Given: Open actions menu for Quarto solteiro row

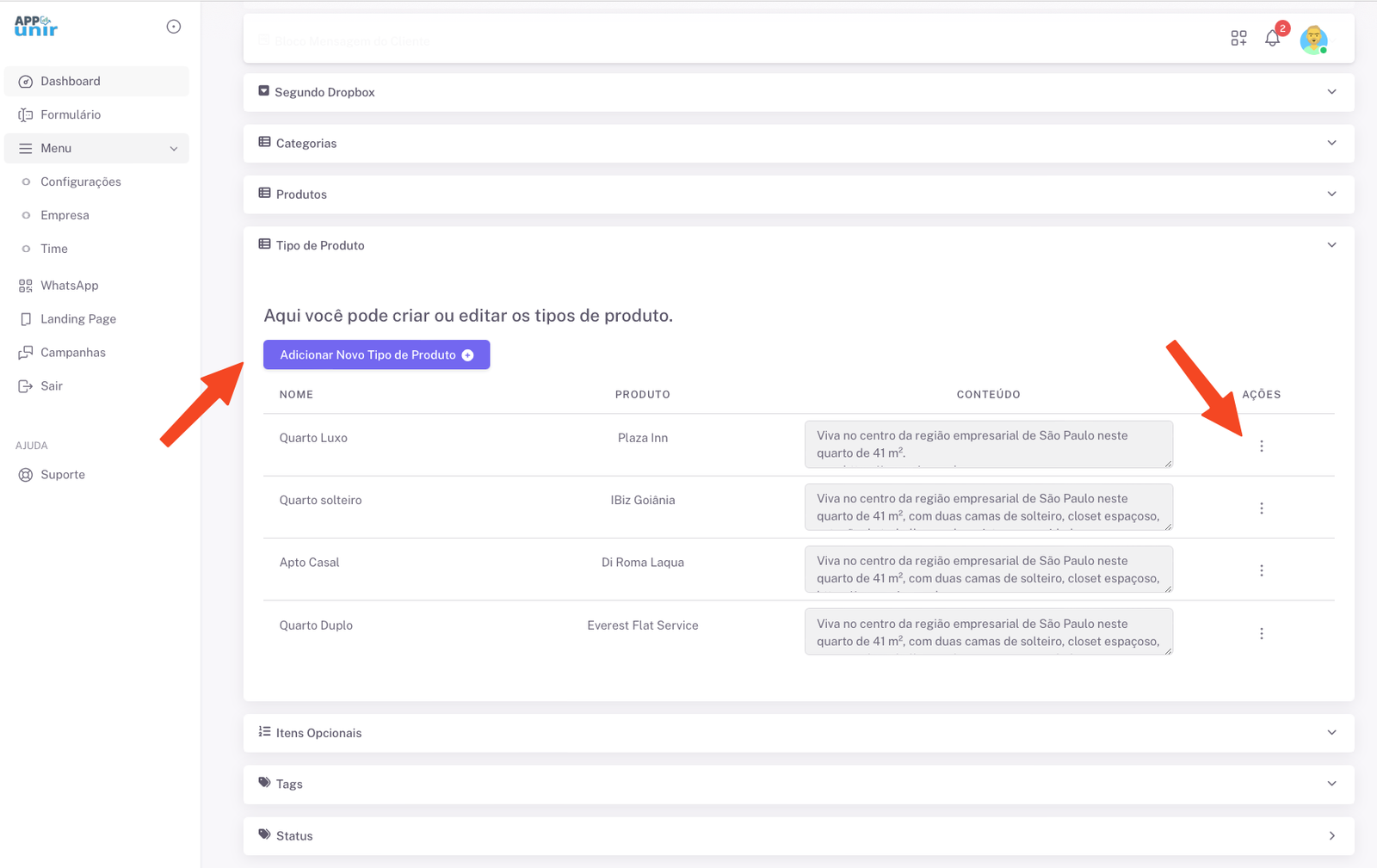Looking at the screenshot, I should pos(1262,508).
